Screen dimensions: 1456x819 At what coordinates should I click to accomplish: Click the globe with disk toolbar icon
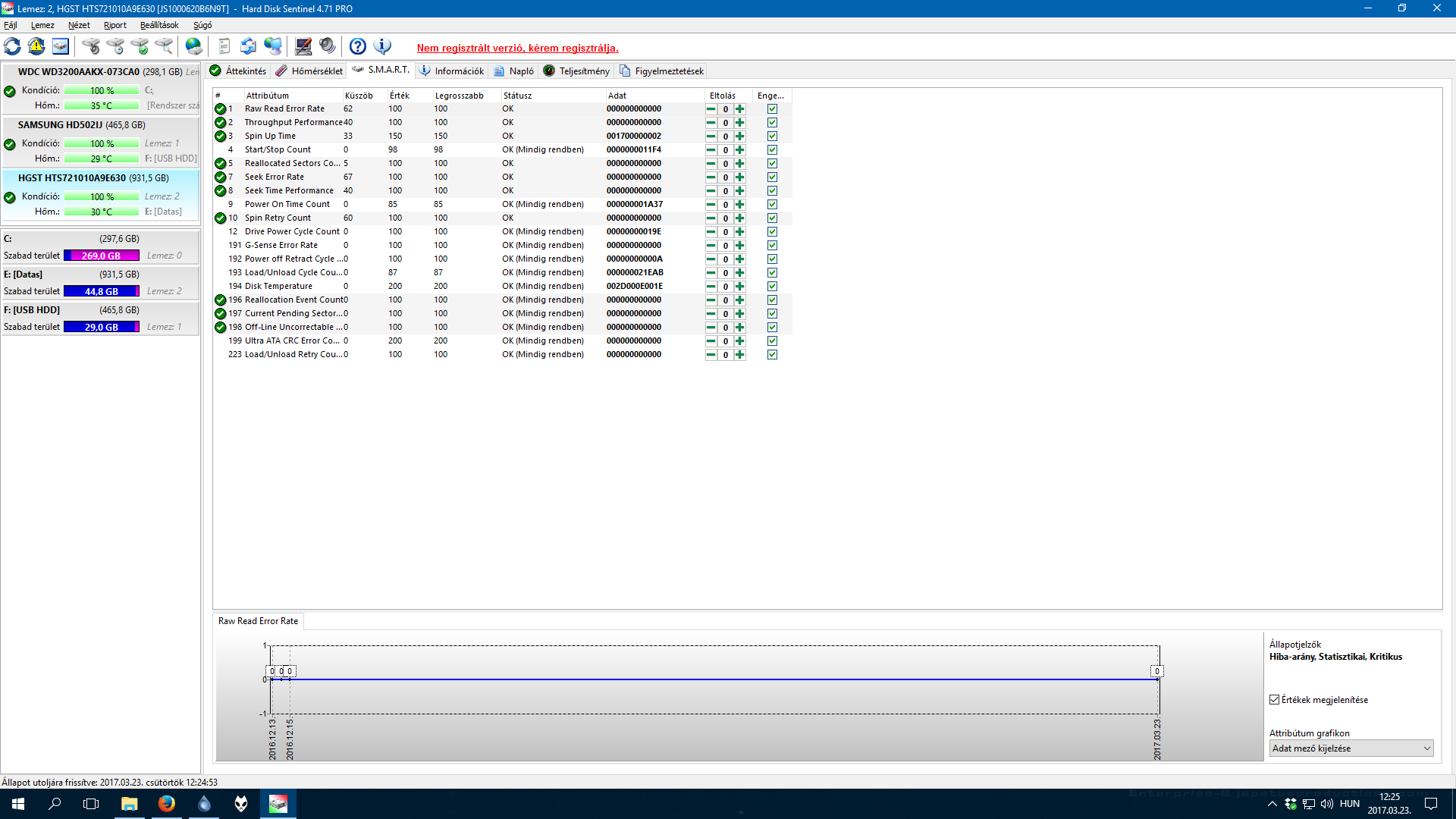(x=194, y=47)
